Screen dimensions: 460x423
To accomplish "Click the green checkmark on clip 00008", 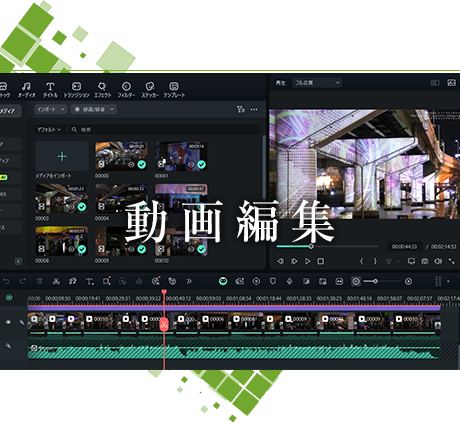I will point(82,249).
